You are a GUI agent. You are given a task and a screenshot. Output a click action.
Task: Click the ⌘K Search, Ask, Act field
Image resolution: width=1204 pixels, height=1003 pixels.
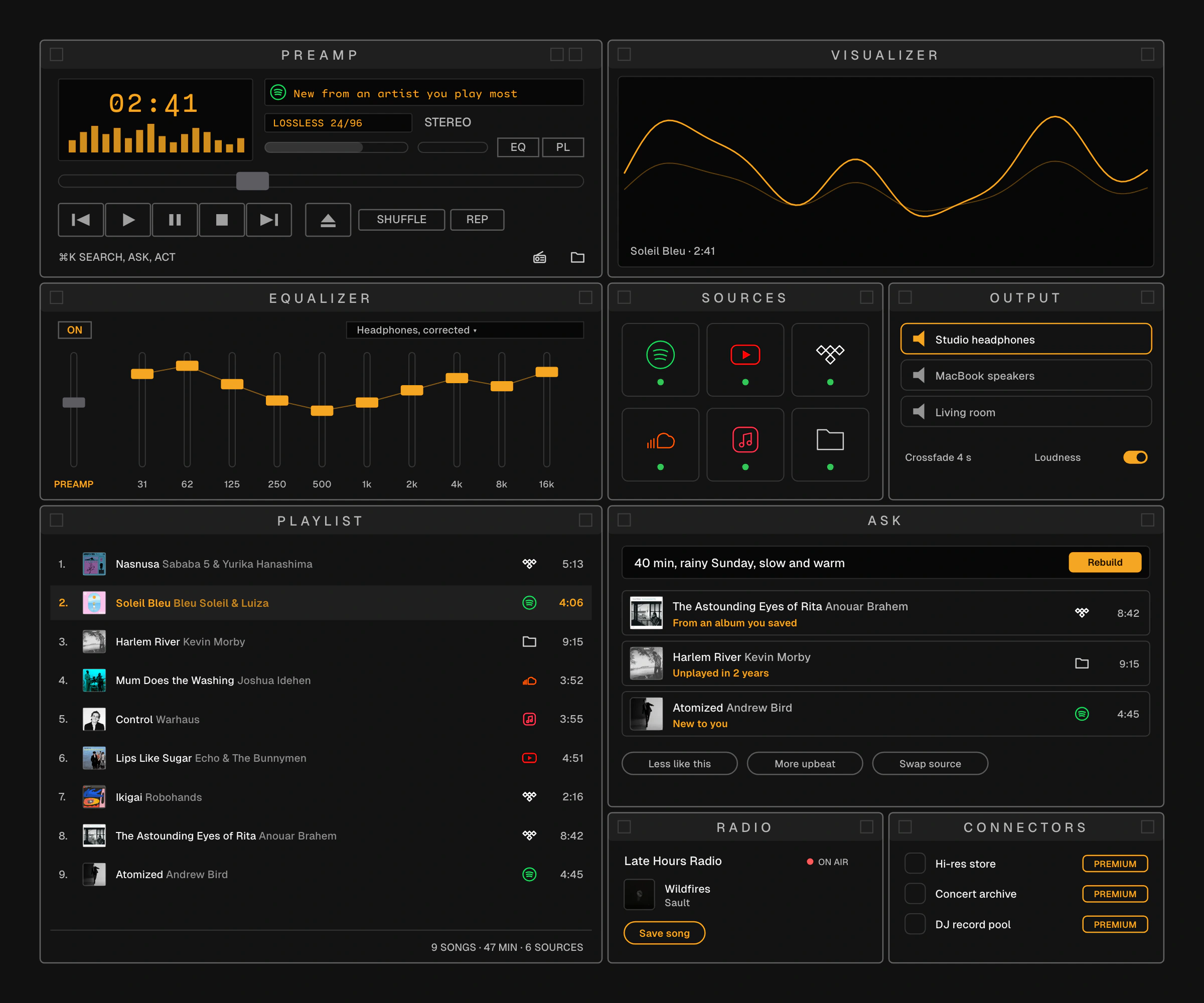pos(117,257)
